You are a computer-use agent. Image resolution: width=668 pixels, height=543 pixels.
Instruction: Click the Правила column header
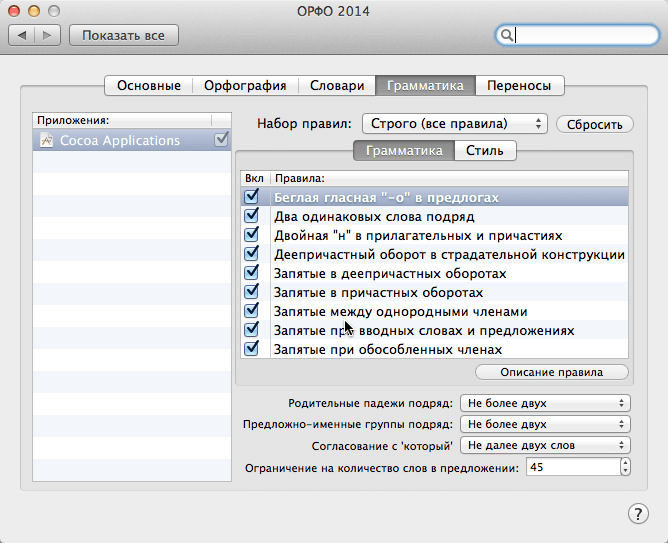[449, 178]
